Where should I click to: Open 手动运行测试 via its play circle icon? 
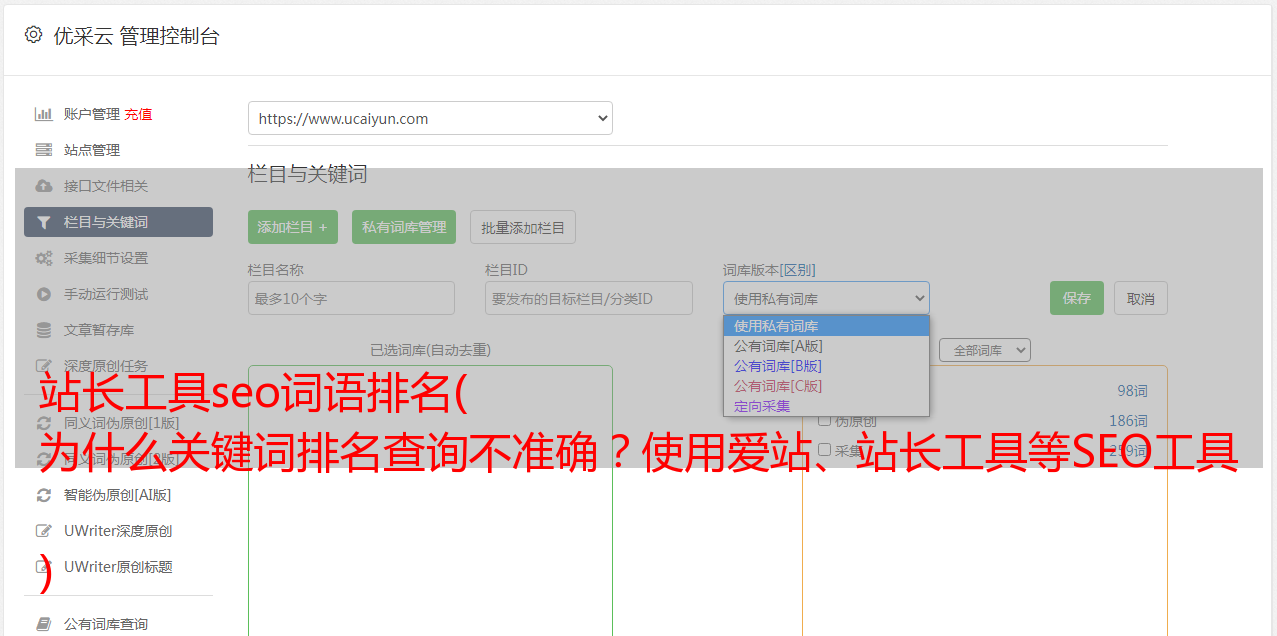[43, 294]
